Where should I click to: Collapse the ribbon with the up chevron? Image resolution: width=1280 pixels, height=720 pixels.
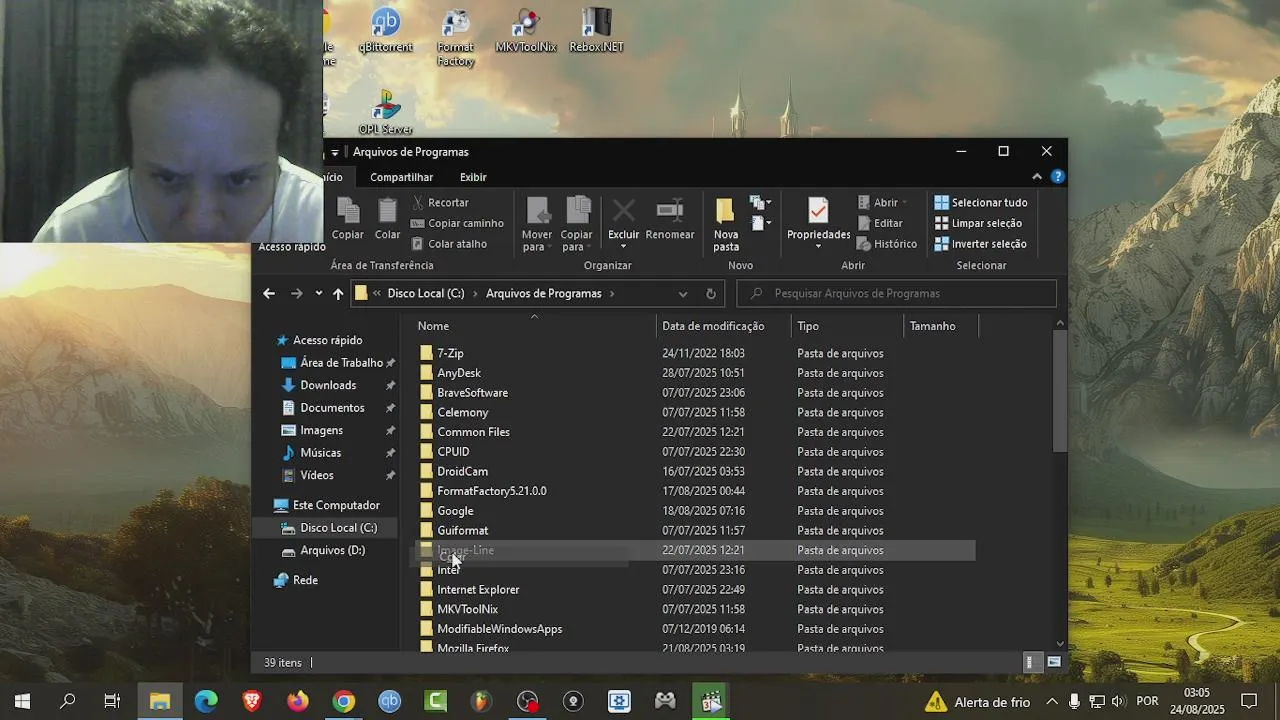(x=1037, y=176)
